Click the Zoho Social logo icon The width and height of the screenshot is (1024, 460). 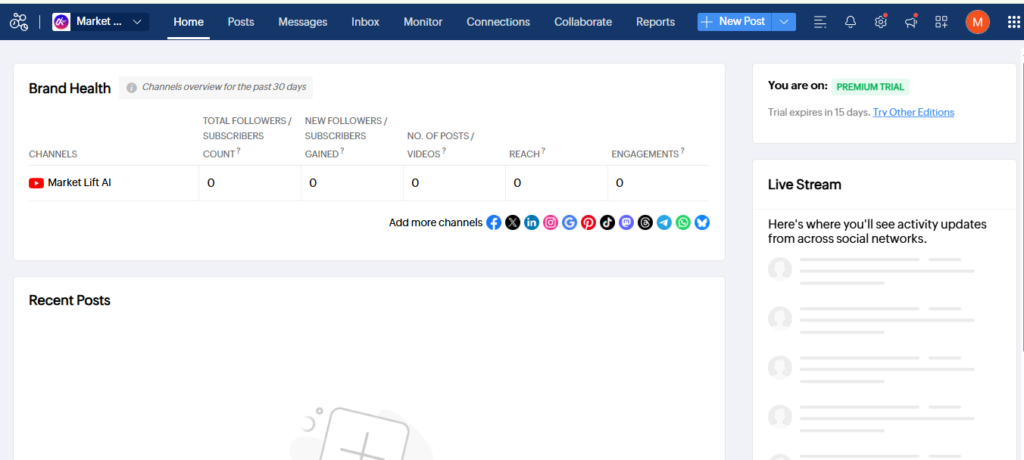coord(19,22)
